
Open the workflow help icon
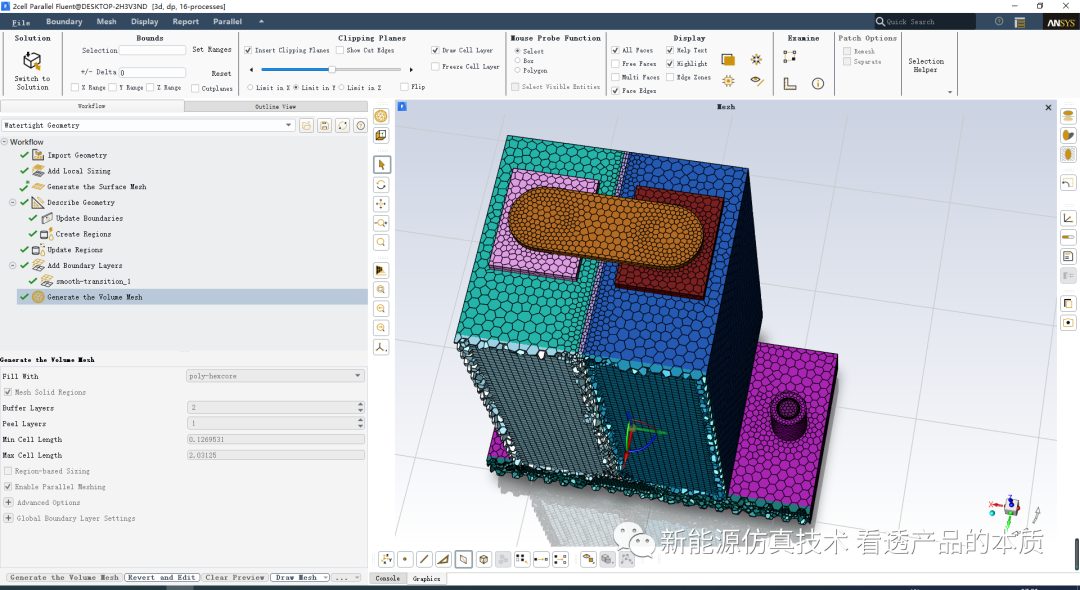[x=360, y=126]
